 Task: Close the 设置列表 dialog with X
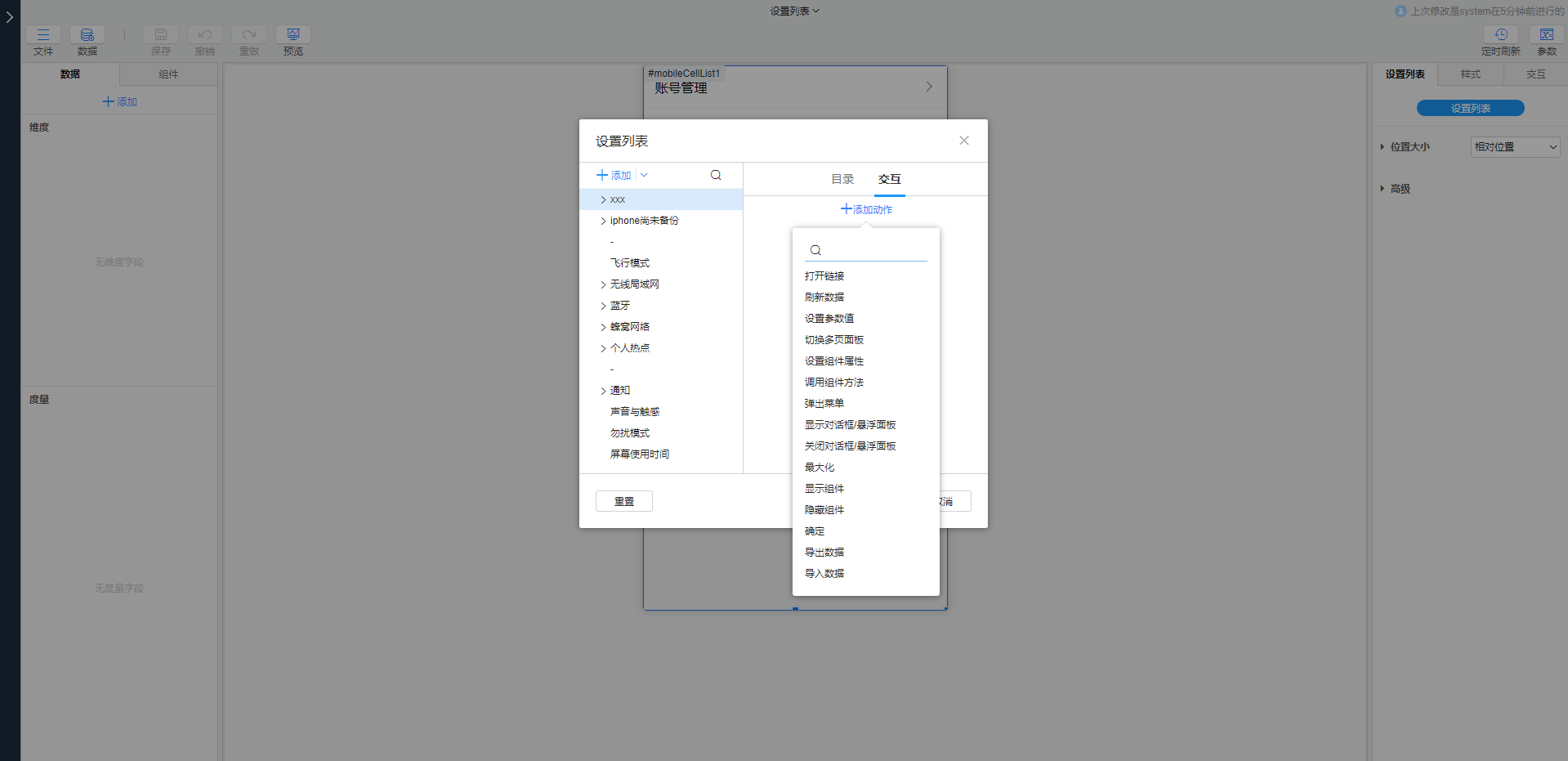[x=964, y=141]
